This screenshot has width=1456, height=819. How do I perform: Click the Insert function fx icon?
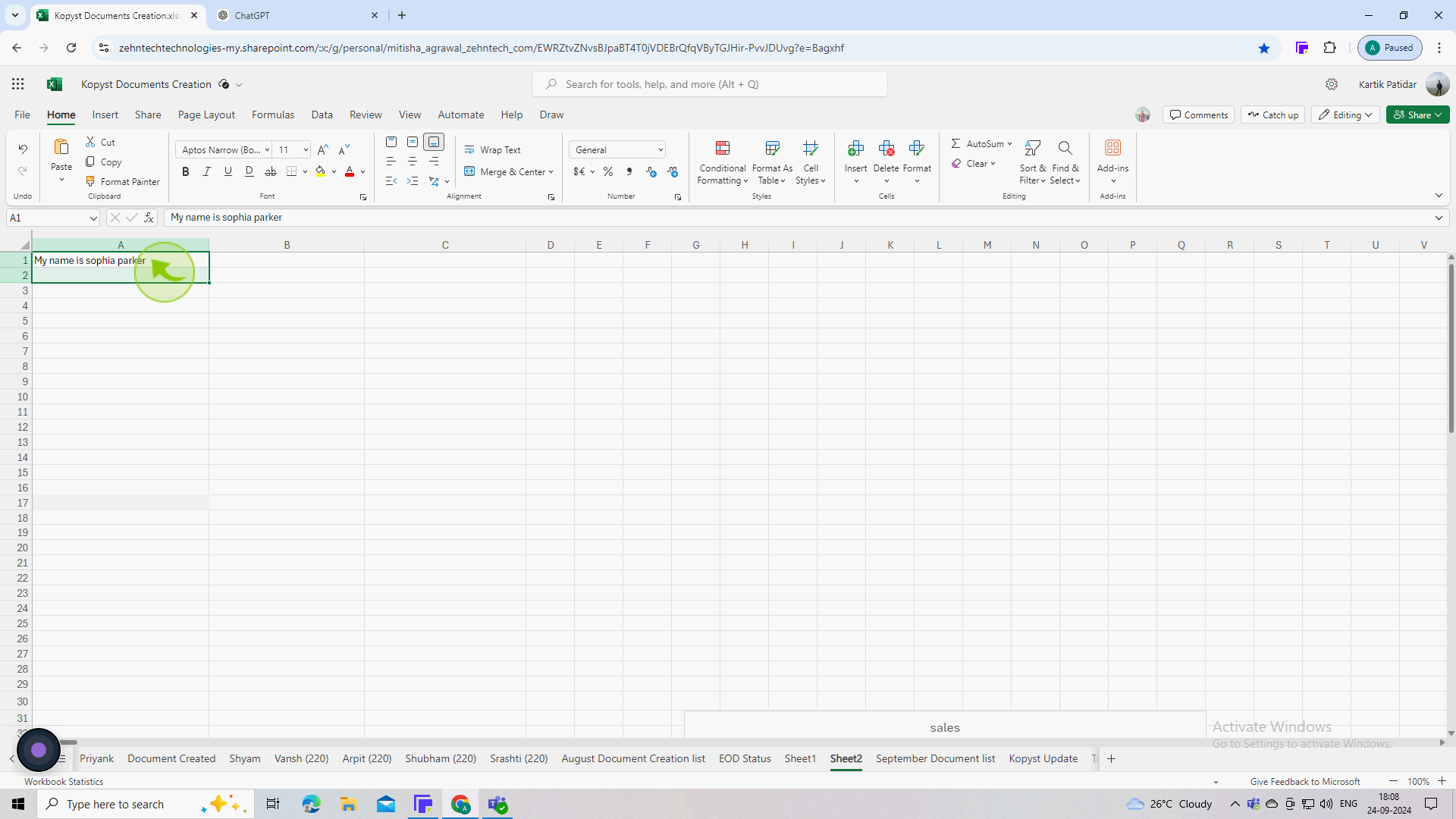149,218
